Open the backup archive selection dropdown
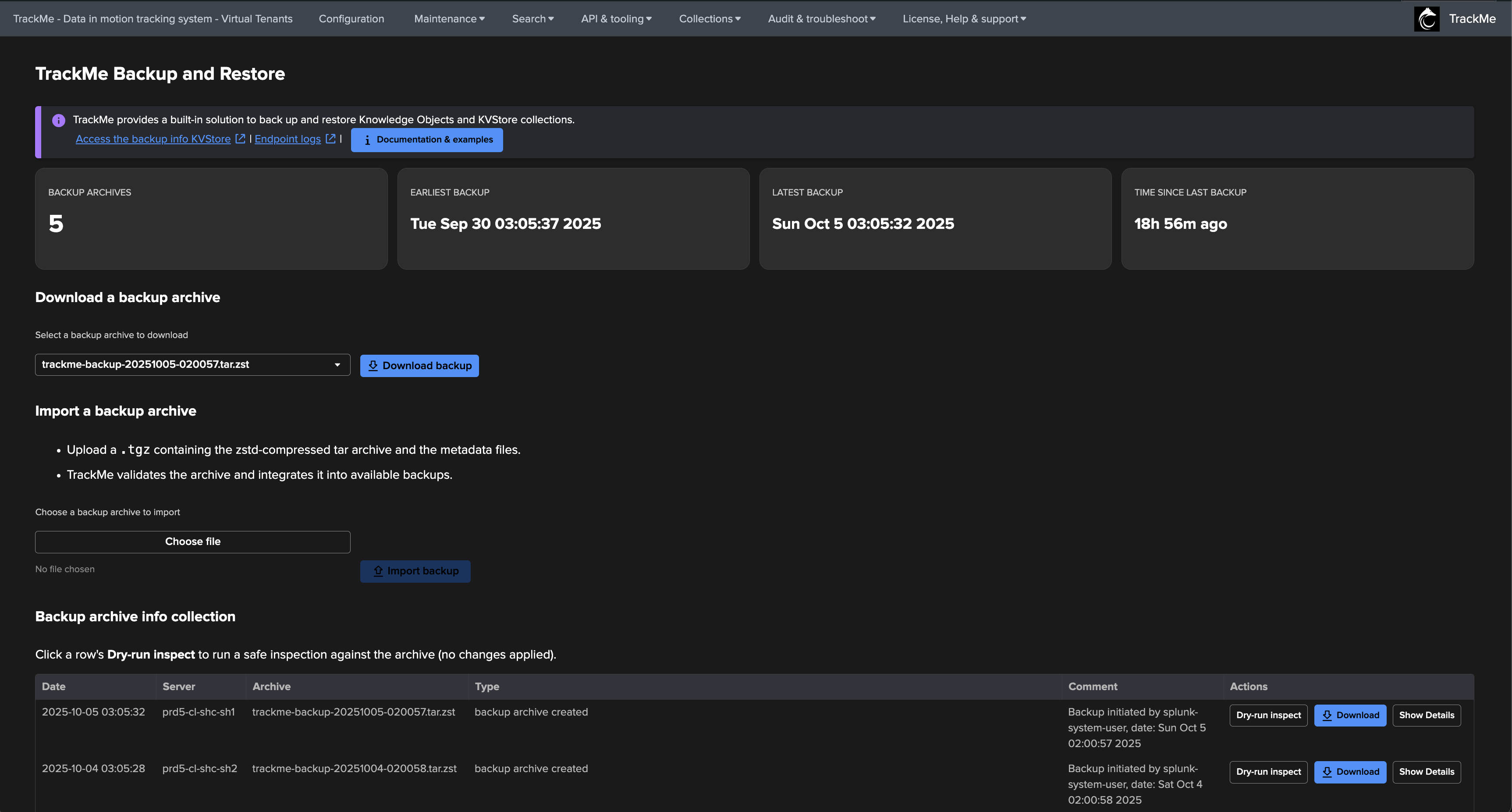 pyautogui.click(x=192, y=365)
